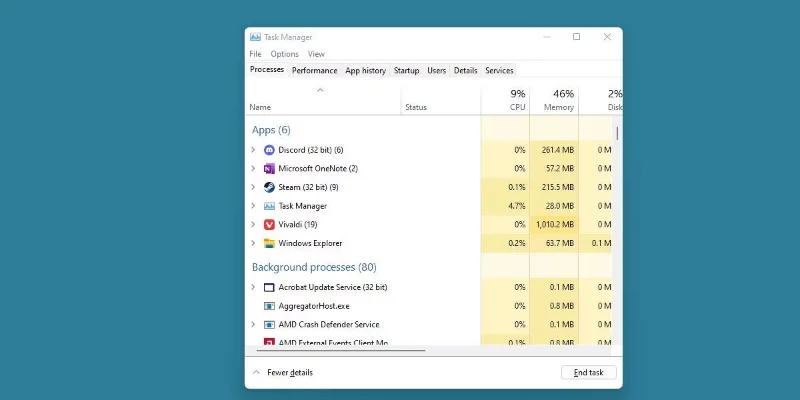Screen dimensions: 800x400
Task: Sort by the Disk column header
Action: coord(601,101)
